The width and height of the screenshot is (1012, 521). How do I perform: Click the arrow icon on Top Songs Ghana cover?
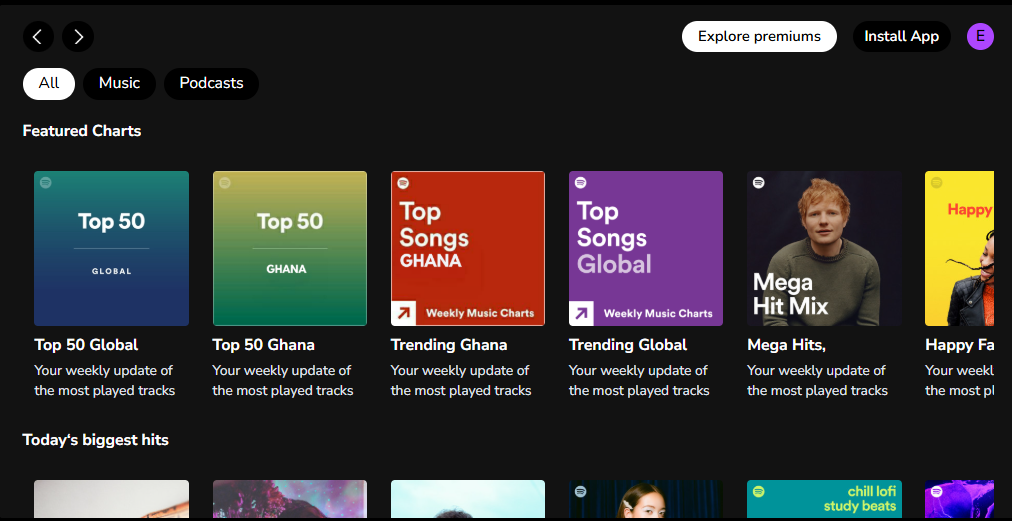point(403,314)
